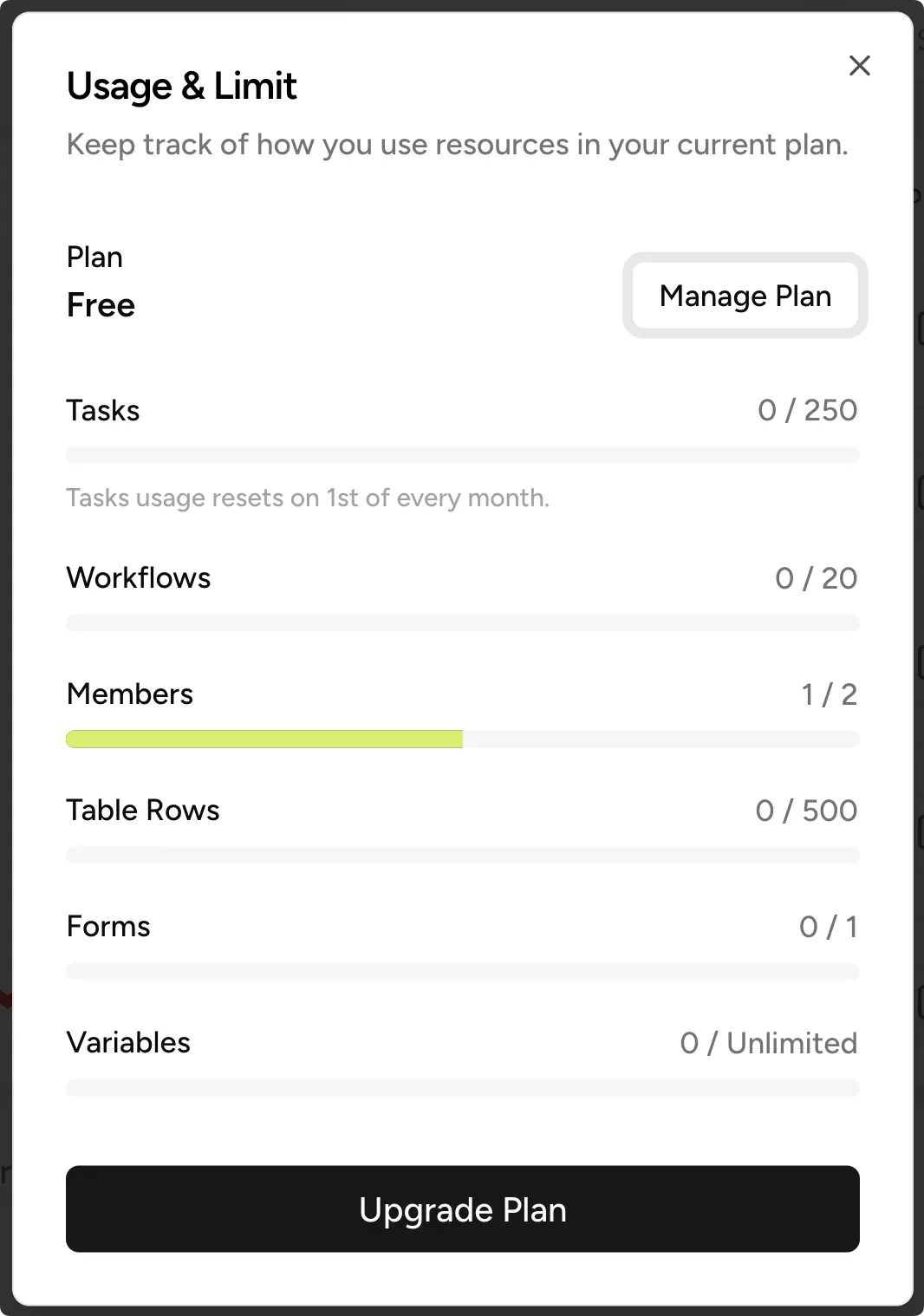Viewport: 924px width, 1316px height.
Task: Click the Variables label
Action: (128, 1042)
